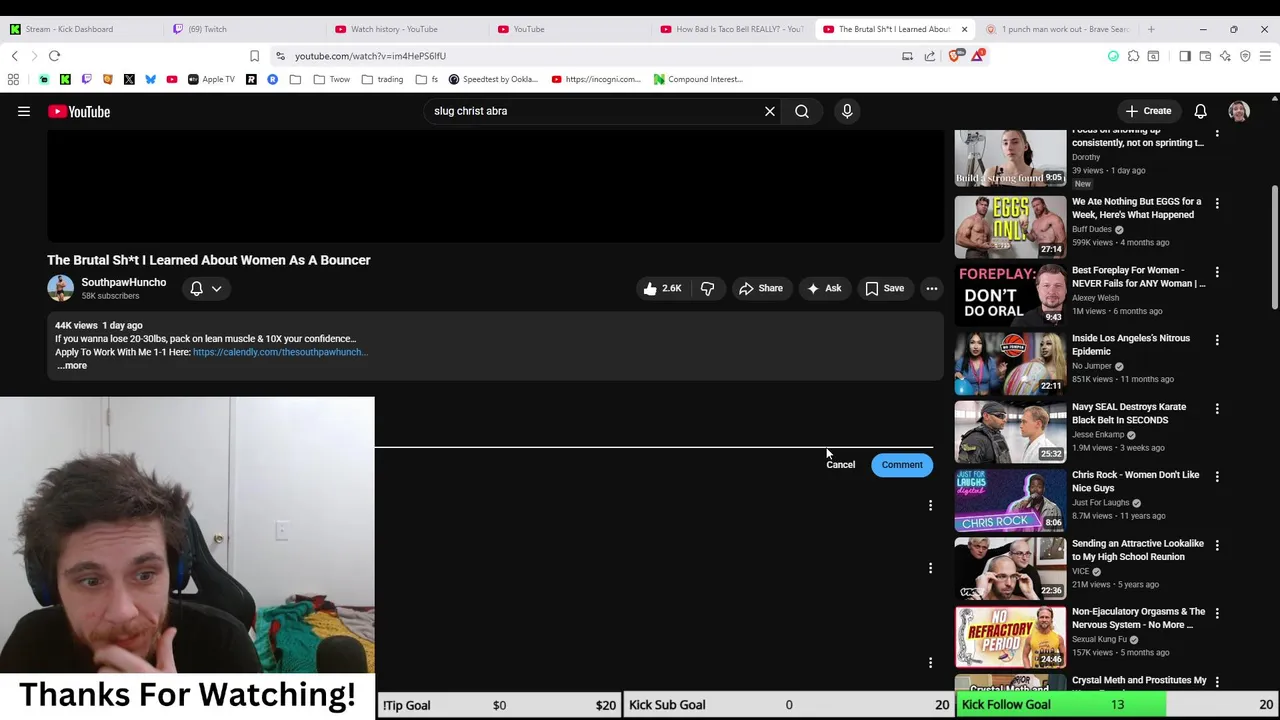Open No Refractory Period video thumbnail
This screenshot has width=1280, height=720.
(1010, 636)
